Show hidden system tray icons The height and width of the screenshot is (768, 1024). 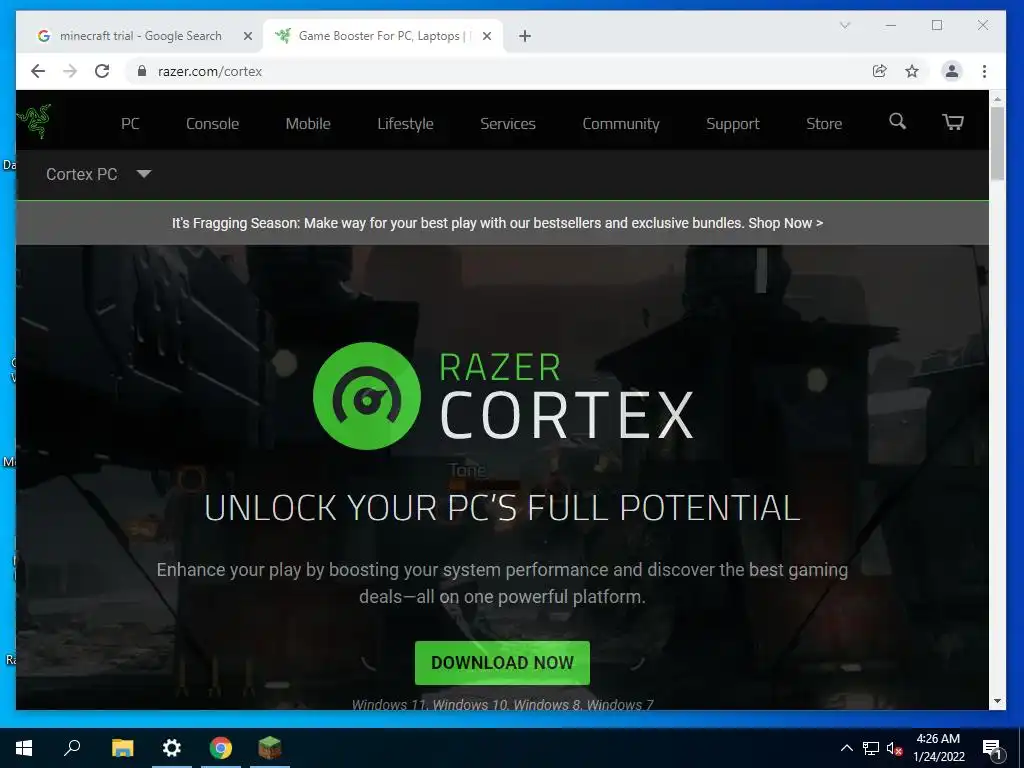(x=846, y=748)
